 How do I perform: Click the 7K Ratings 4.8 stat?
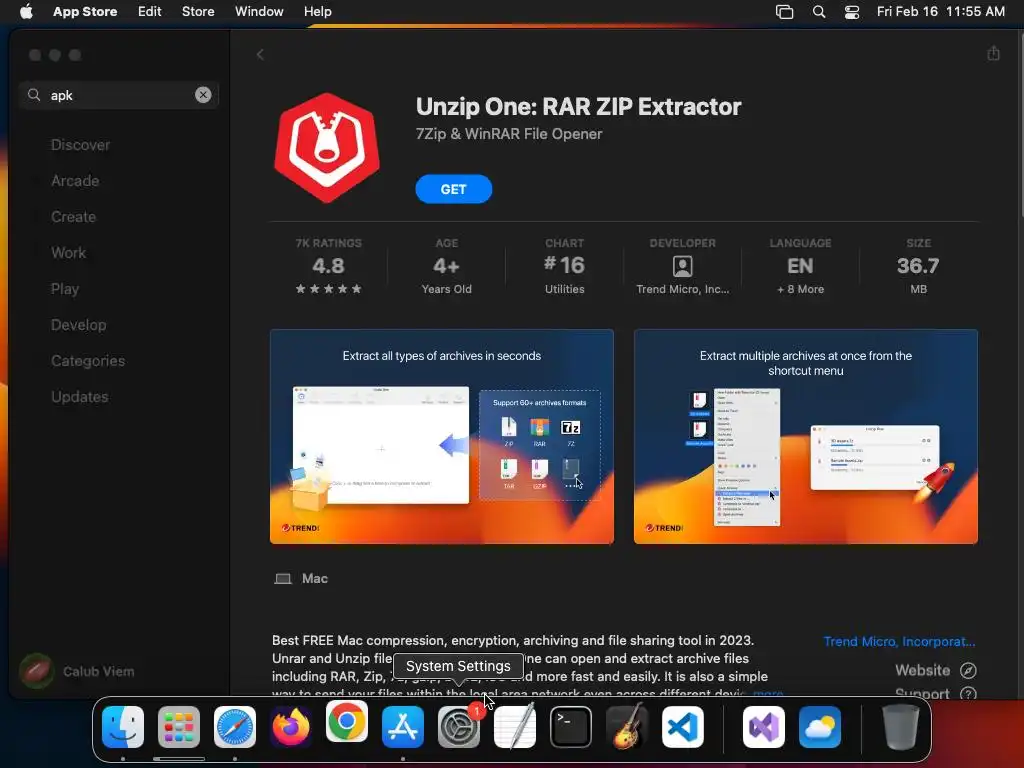pos(328,266)
